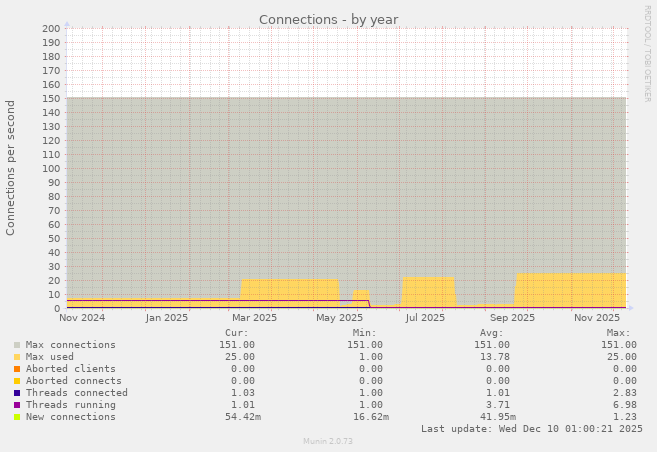This screenshot has width=657, height=452.
Task: Click the 'Cur:' column header
Action: 237,333
